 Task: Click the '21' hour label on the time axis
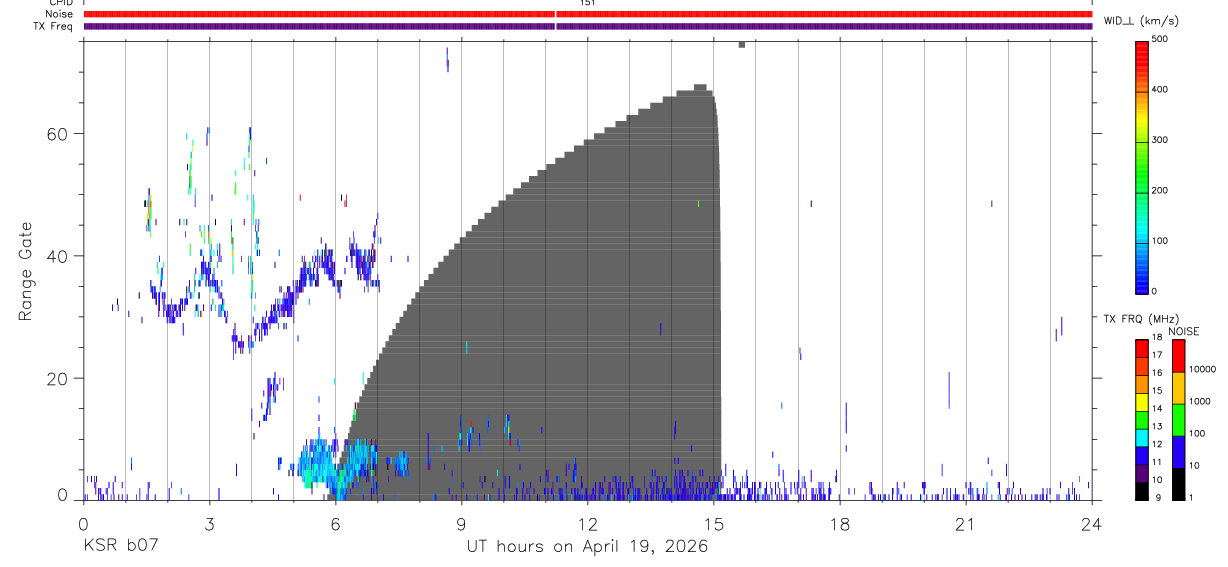click(965, 523)
